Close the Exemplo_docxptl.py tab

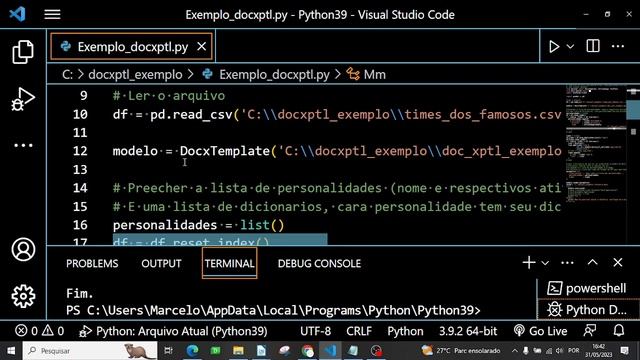coord(202,47)
